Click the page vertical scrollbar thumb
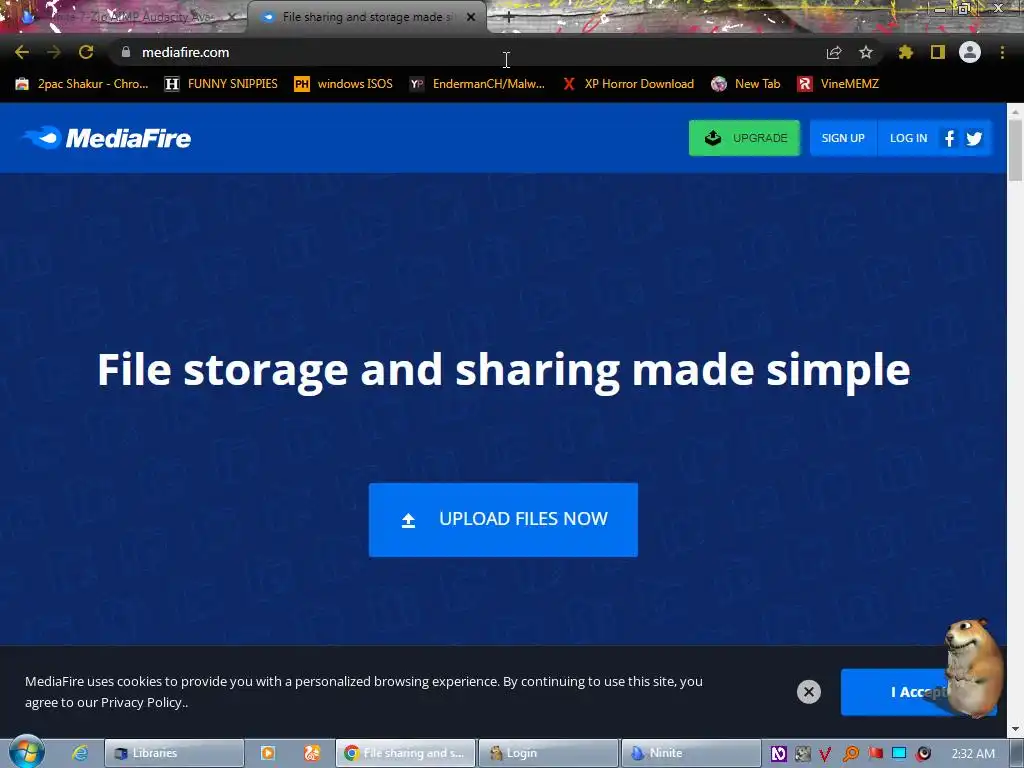Screen dimensions: 1024x768 (1015, 150)
